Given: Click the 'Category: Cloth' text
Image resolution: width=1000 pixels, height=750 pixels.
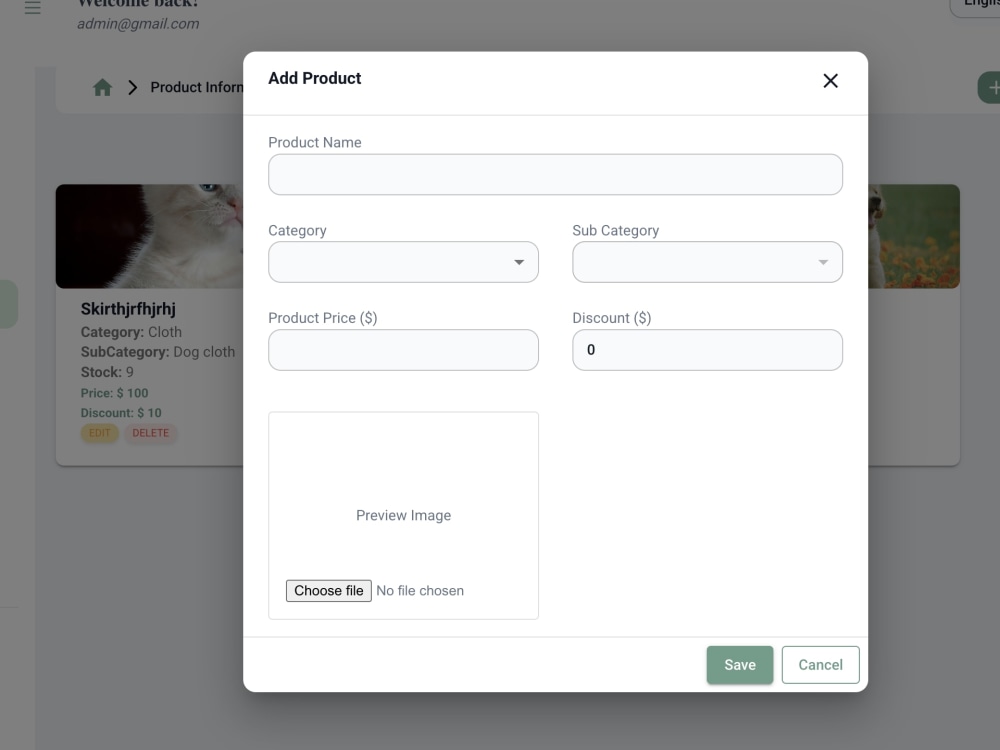Looking at the screenshot, I should click(131, 332).
